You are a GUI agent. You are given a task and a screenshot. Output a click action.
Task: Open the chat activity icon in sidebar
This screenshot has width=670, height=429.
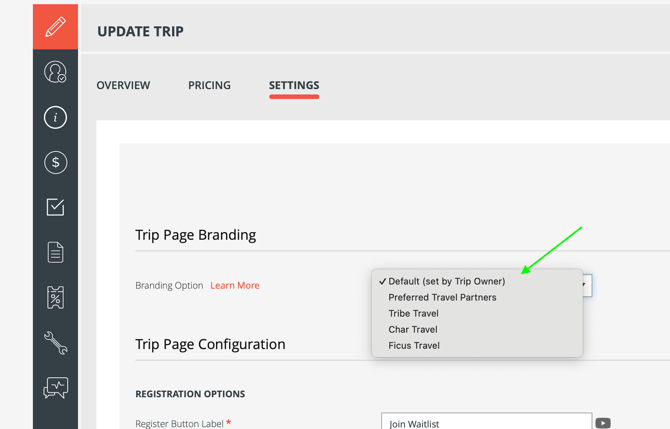55,388
